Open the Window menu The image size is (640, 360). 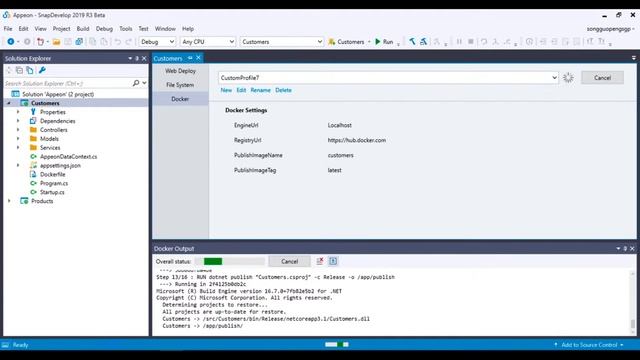[165, 29]
